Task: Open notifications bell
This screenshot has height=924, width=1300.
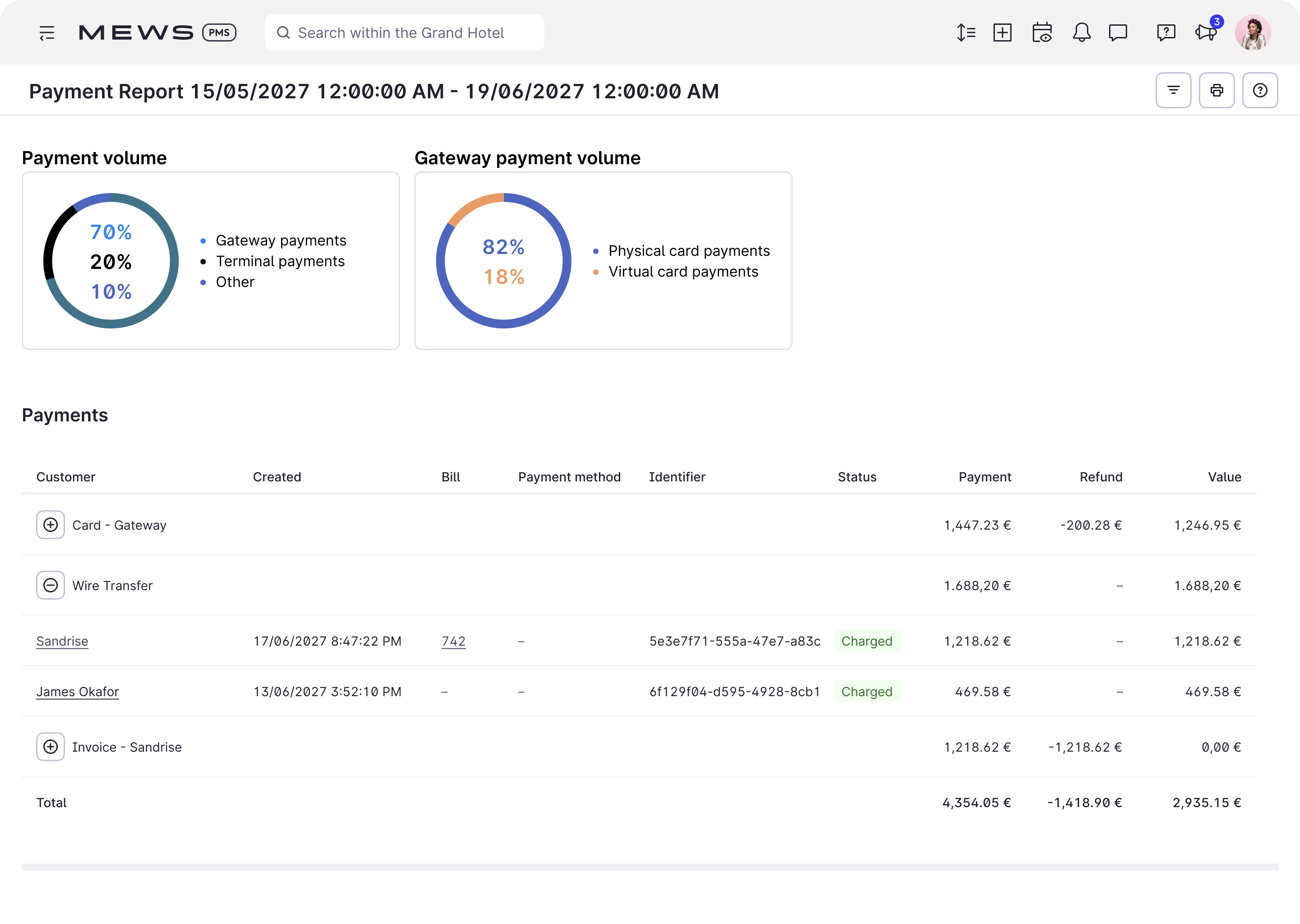Action: pyautogui.click(x=1082, y=32)
